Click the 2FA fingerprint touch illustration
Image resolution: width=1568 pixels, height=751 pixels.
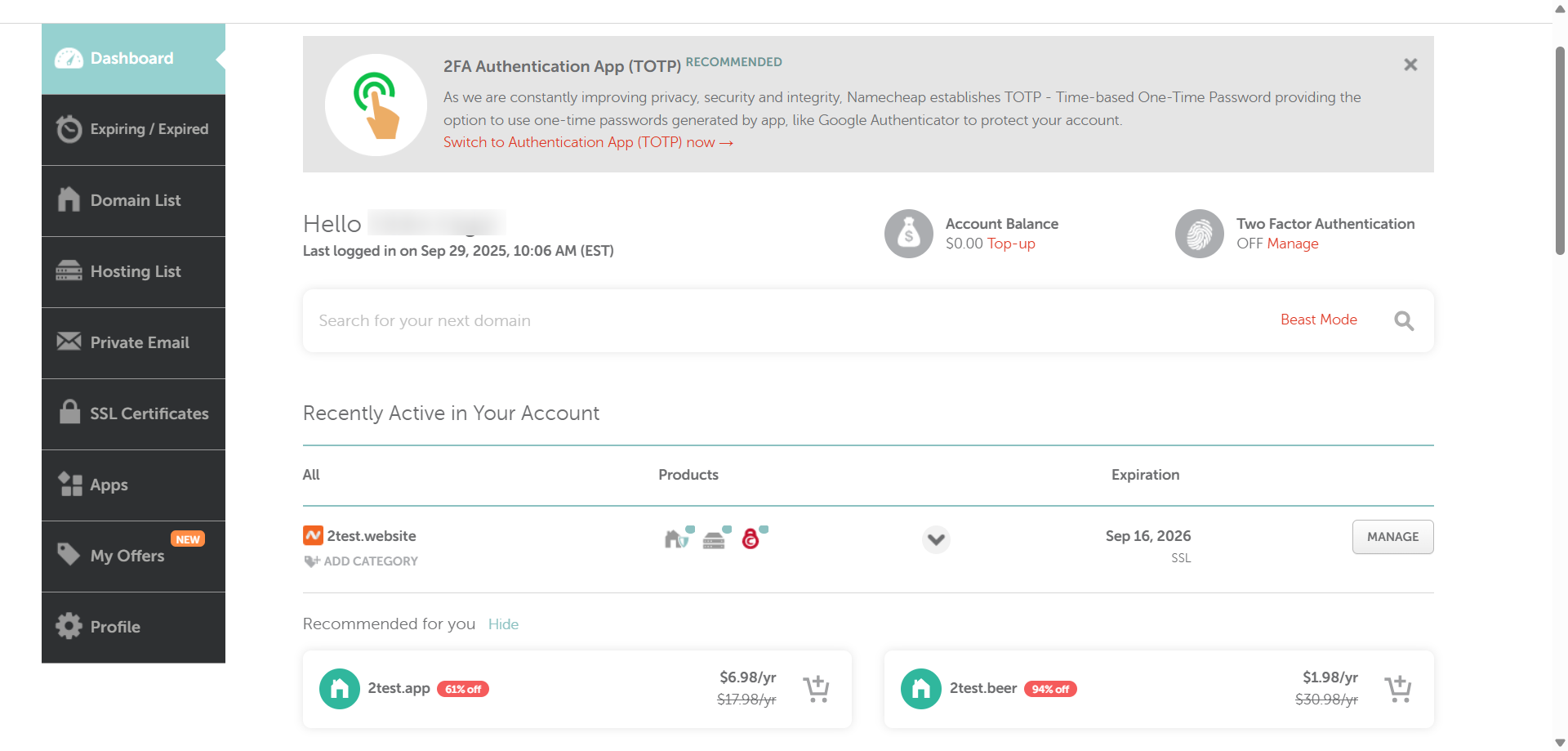pos(376,105)
